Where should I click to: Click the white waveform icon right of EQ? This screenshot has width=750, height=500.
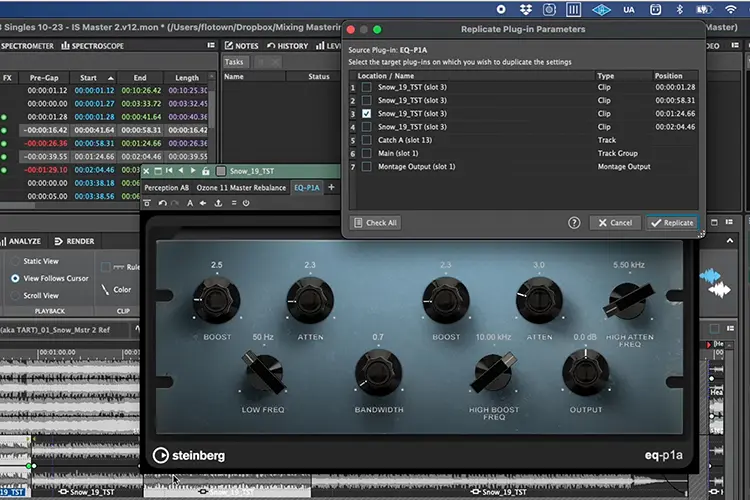720,290
